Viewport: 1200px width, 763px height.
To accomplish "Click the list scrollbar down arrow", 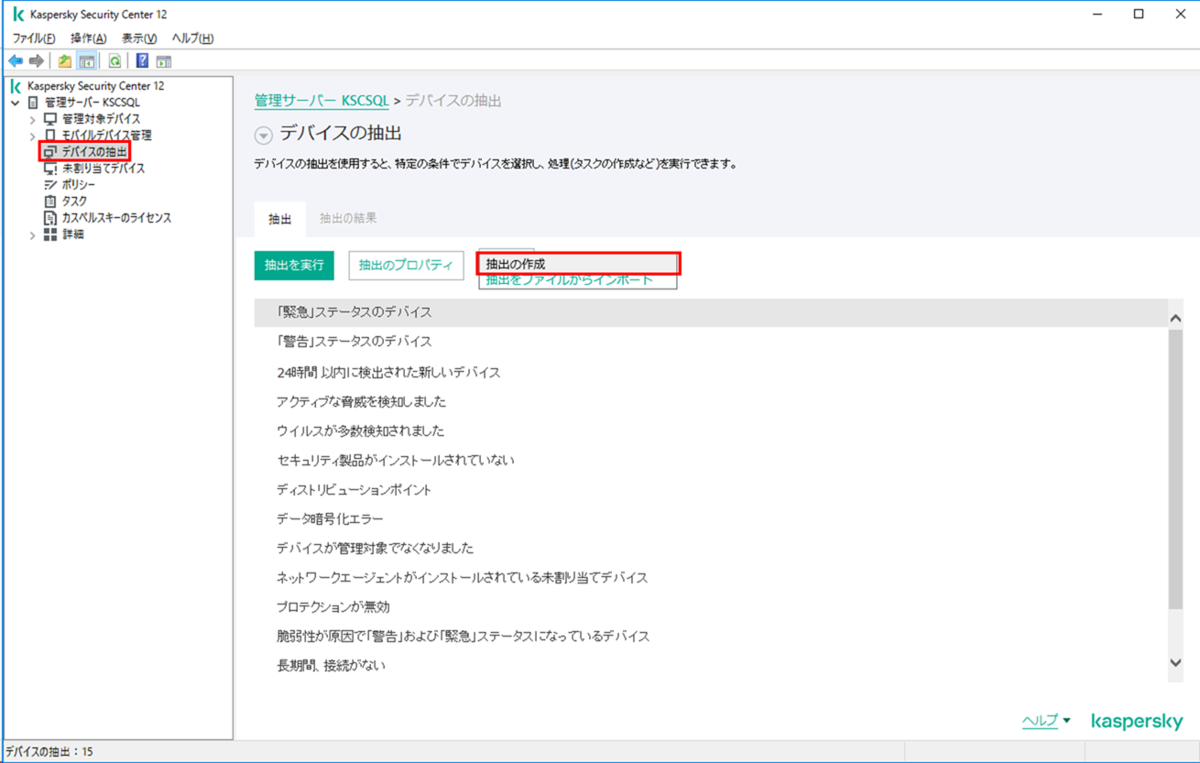I will pos(1176,663).
